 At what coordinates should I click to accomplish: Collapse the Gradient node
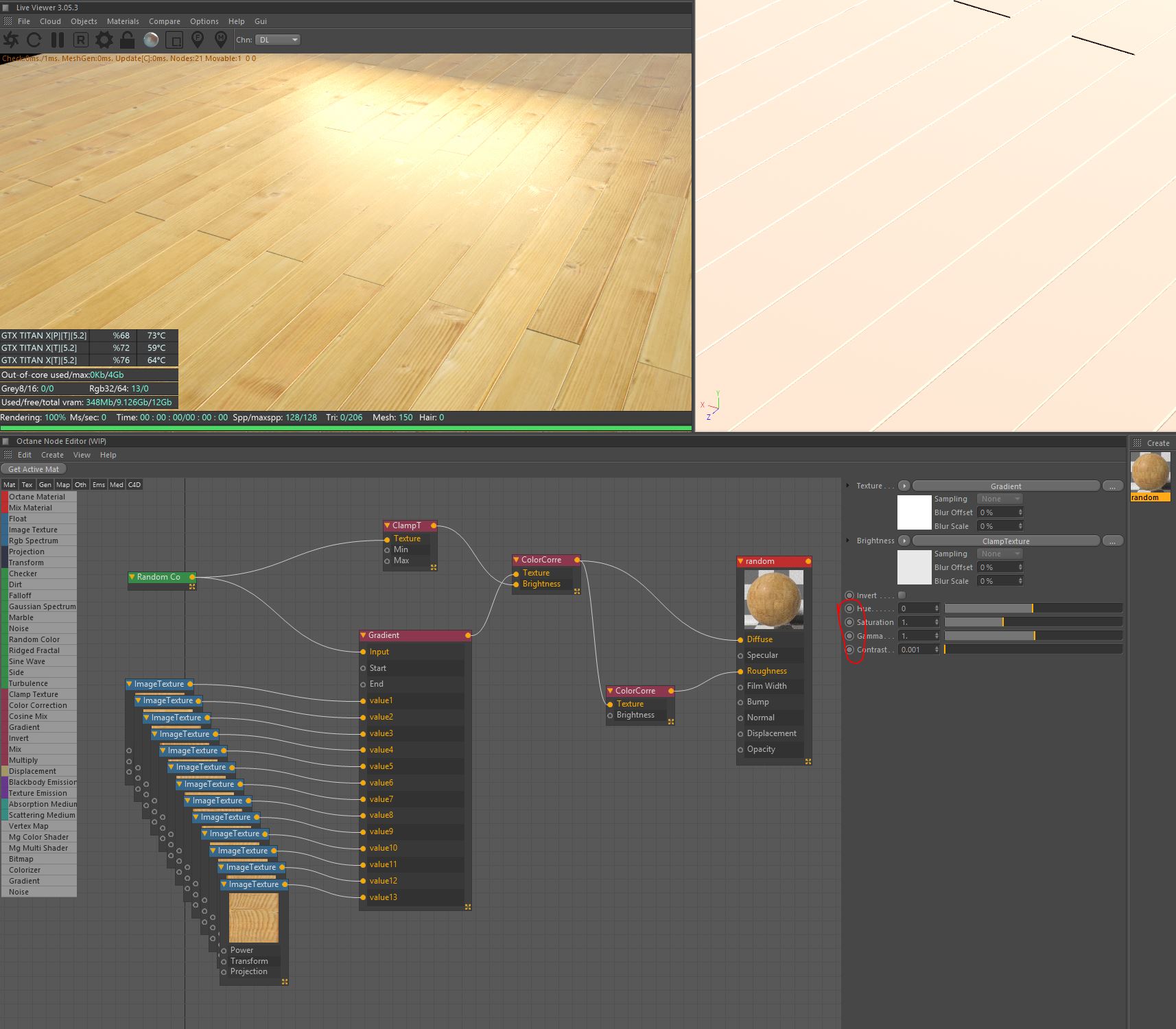[x=364, y=635]
